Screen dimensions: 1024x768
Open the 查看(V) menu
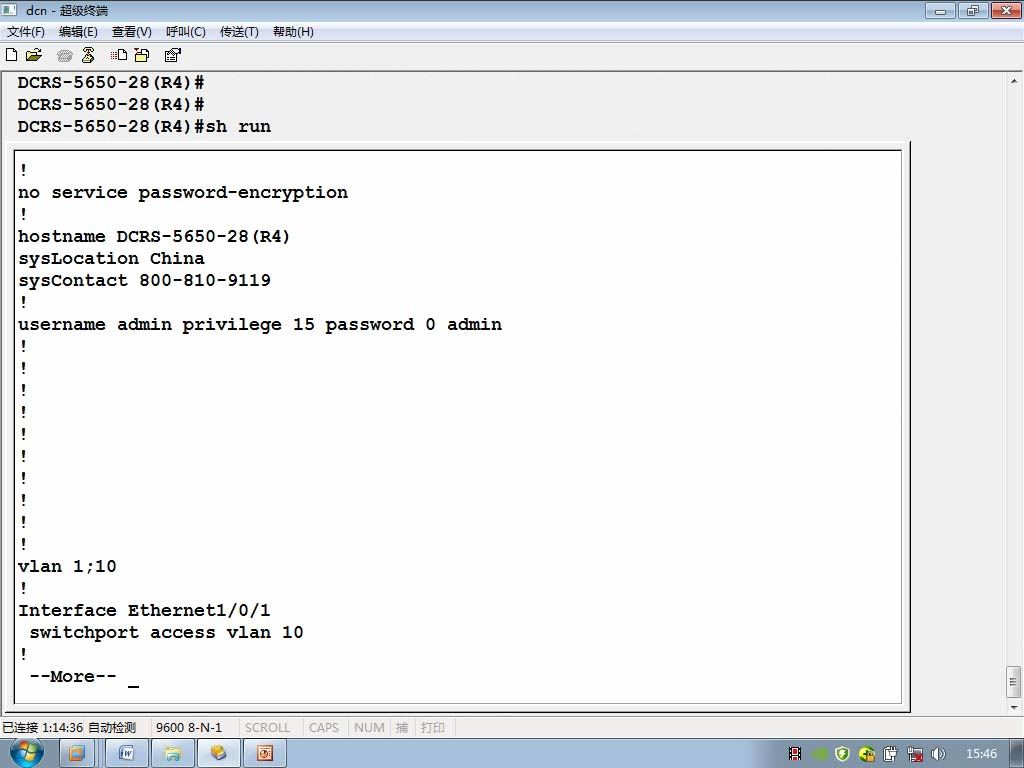point(132,31)
